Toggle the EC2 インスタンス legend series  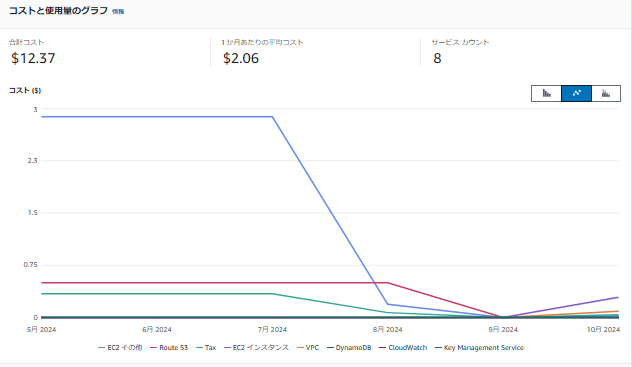tap(256, 348)
